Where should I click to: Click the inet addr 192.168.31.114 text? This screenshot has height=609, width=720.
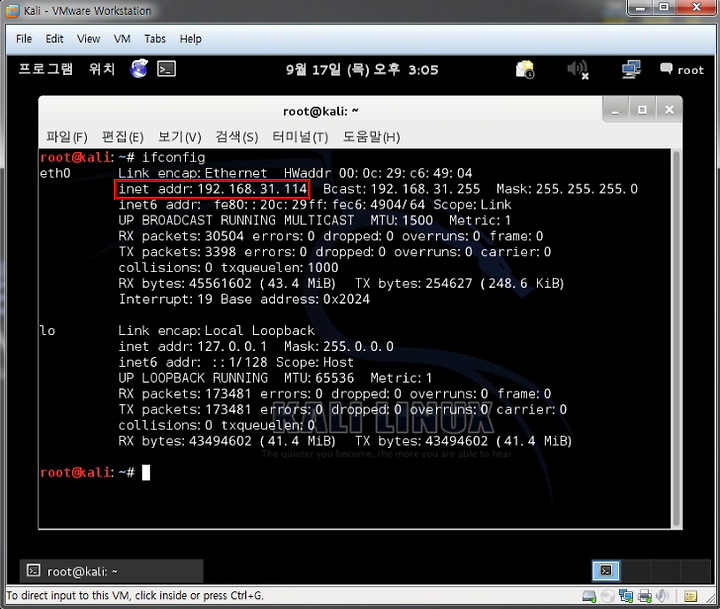pyautogui.click(x=213, y=189)
